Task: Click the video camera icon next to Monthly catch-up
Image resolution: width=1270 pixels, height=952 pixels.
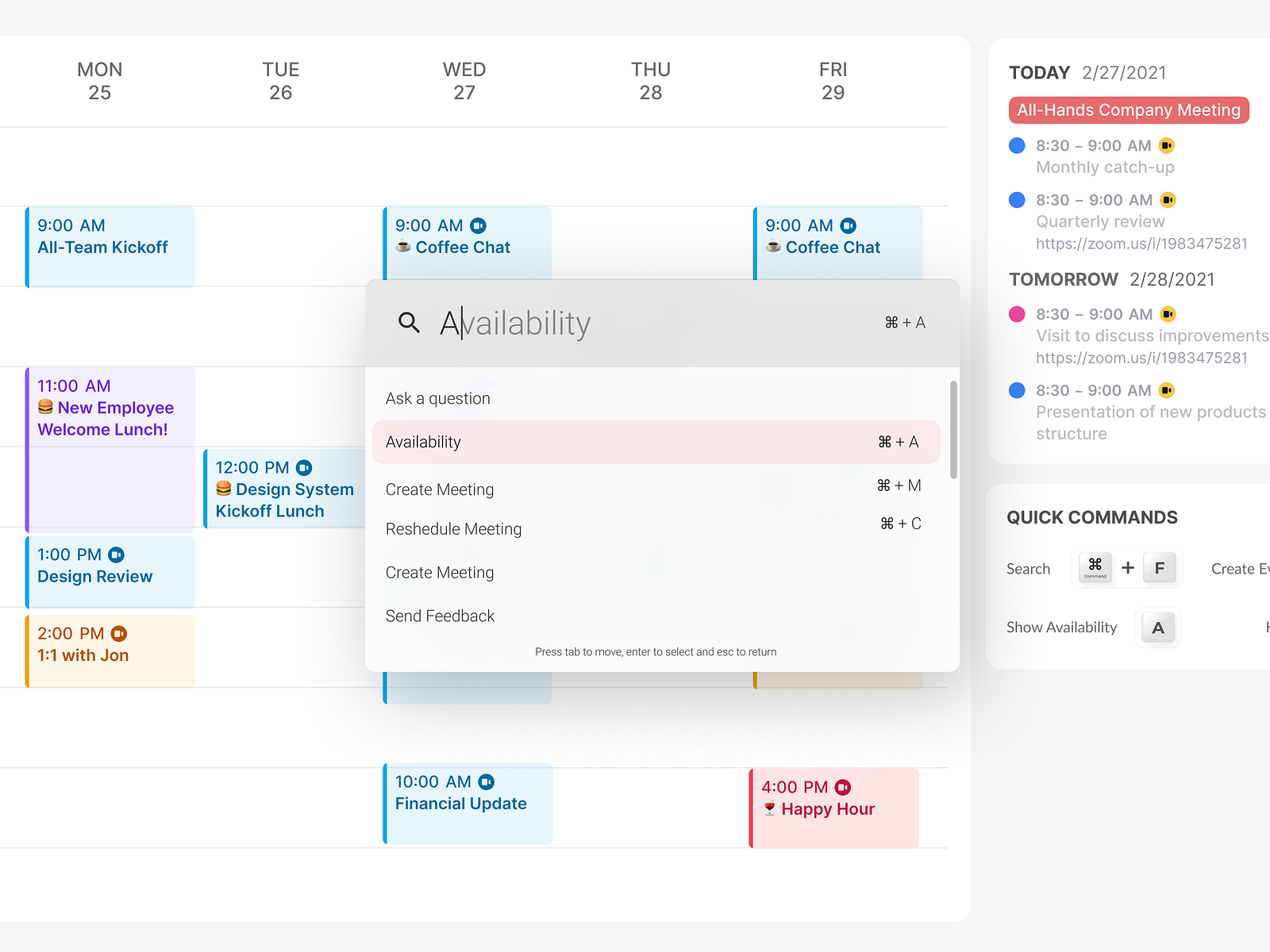Action: (1167, 145)
